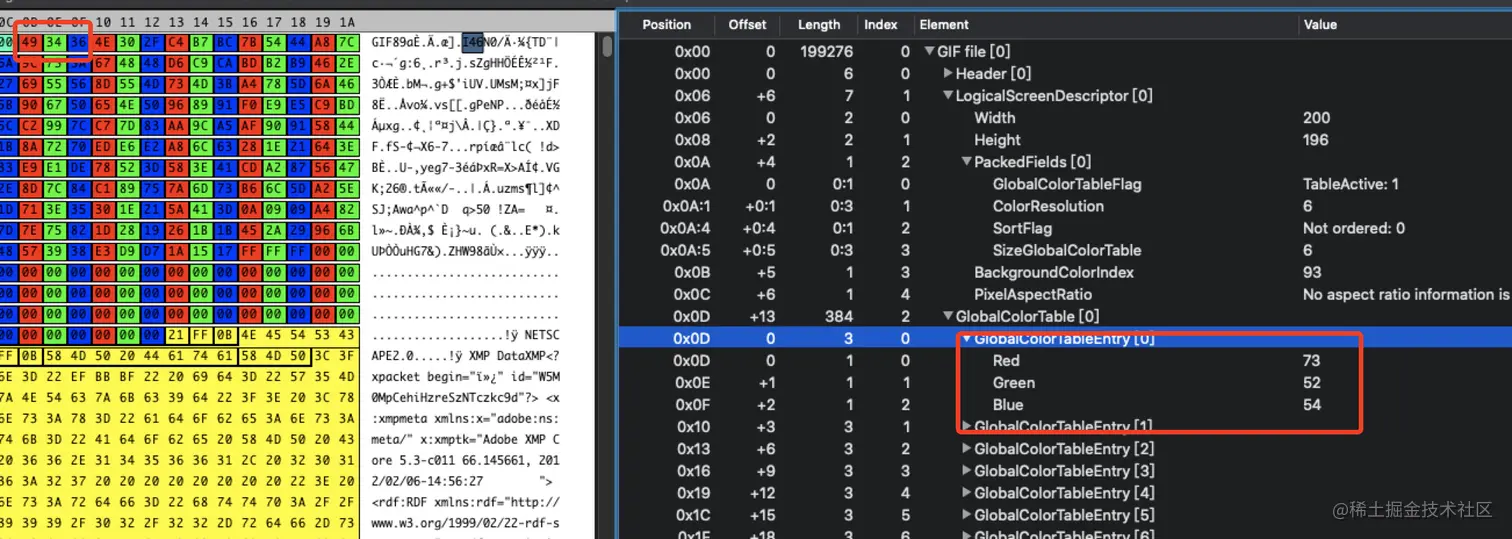1512x539 pixels.
Task: Collapse the GIF file [0] tree node
Action: pyautogui.click(x=930, y=52)
